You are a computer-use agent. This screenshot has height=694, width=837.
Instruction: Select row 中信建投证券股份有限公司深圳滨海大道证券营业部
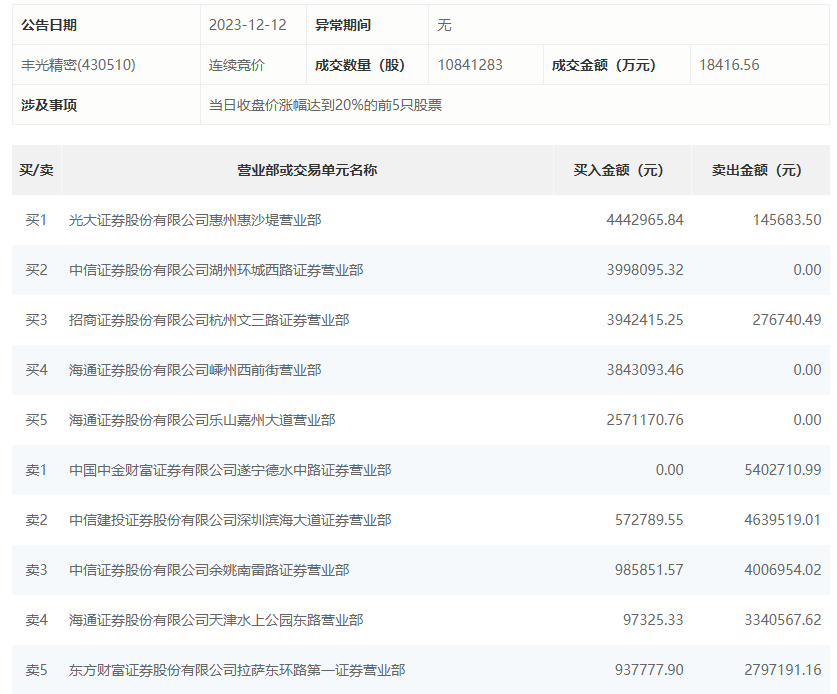(421, 520)
